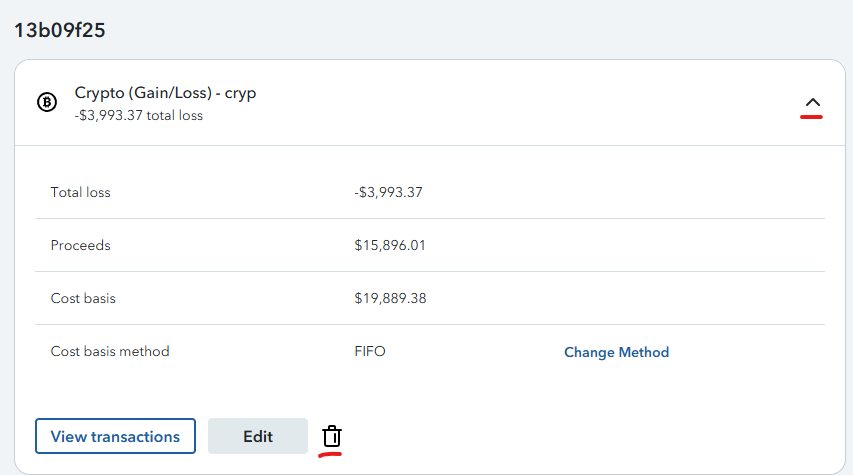
Task: Click the View transactions button
Action: coord(115,436)
